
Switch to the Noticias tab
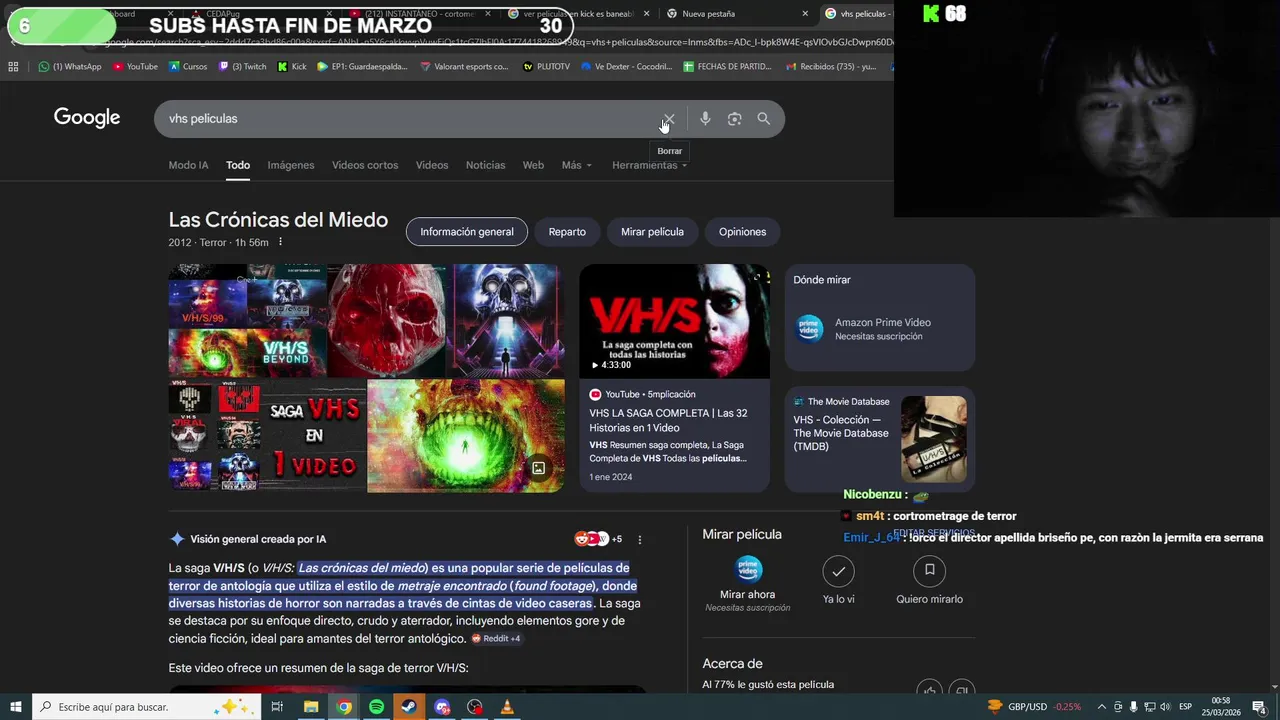(485, 165)
